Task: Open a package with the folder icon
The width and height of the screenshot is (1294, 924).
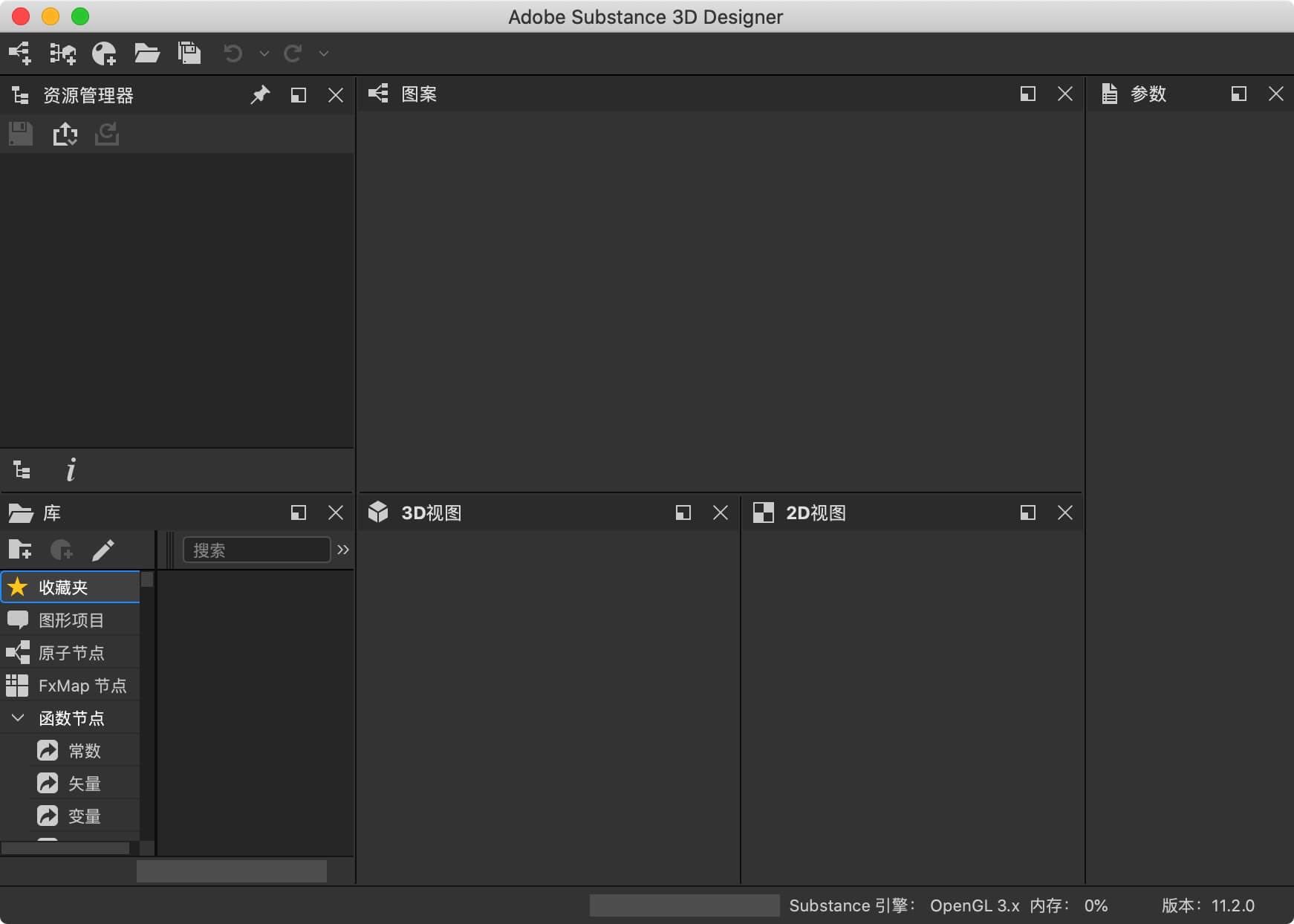Action: [x=146, y=53]
